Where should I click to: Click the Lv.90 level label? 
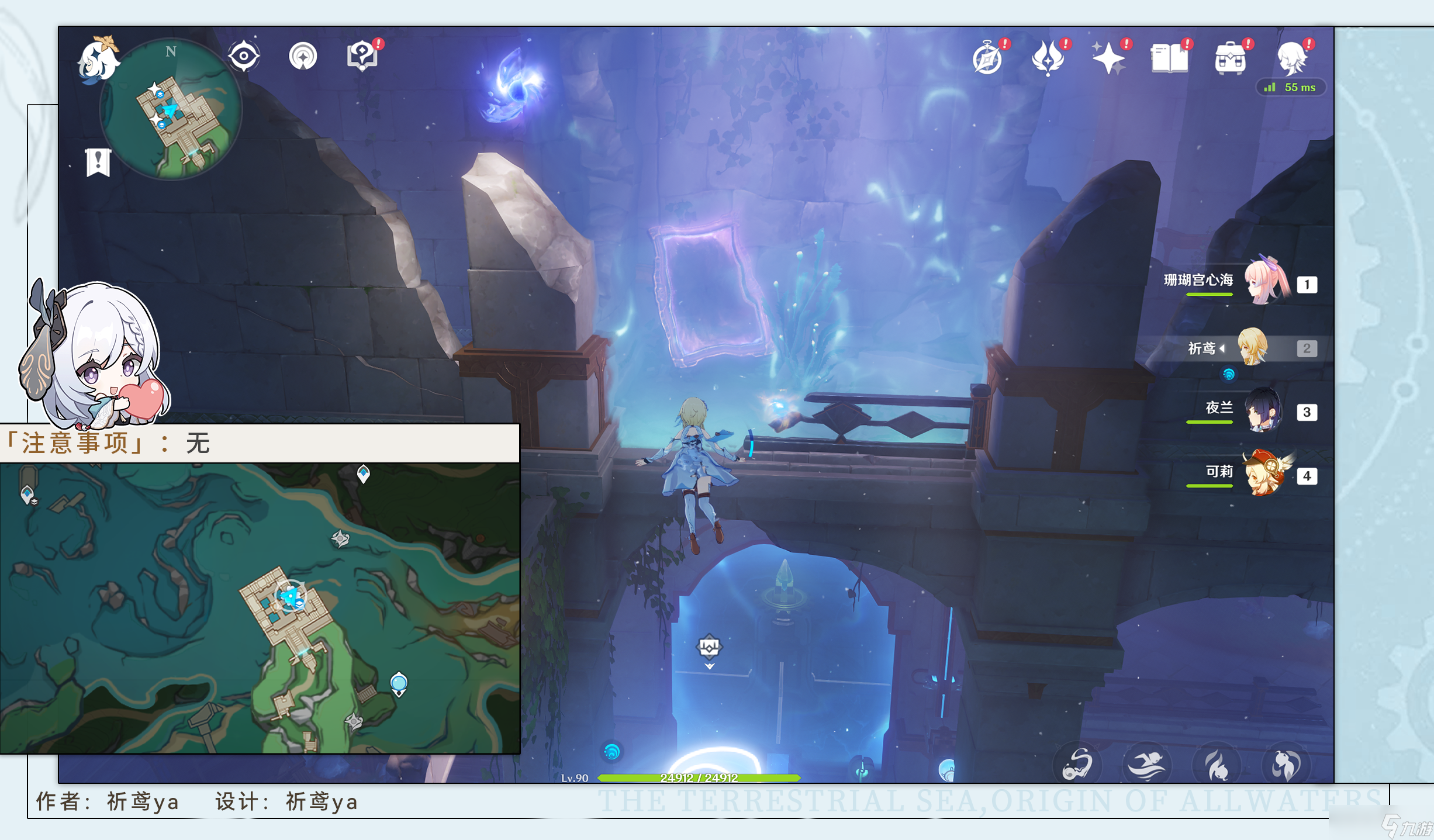tap(575, 778)
